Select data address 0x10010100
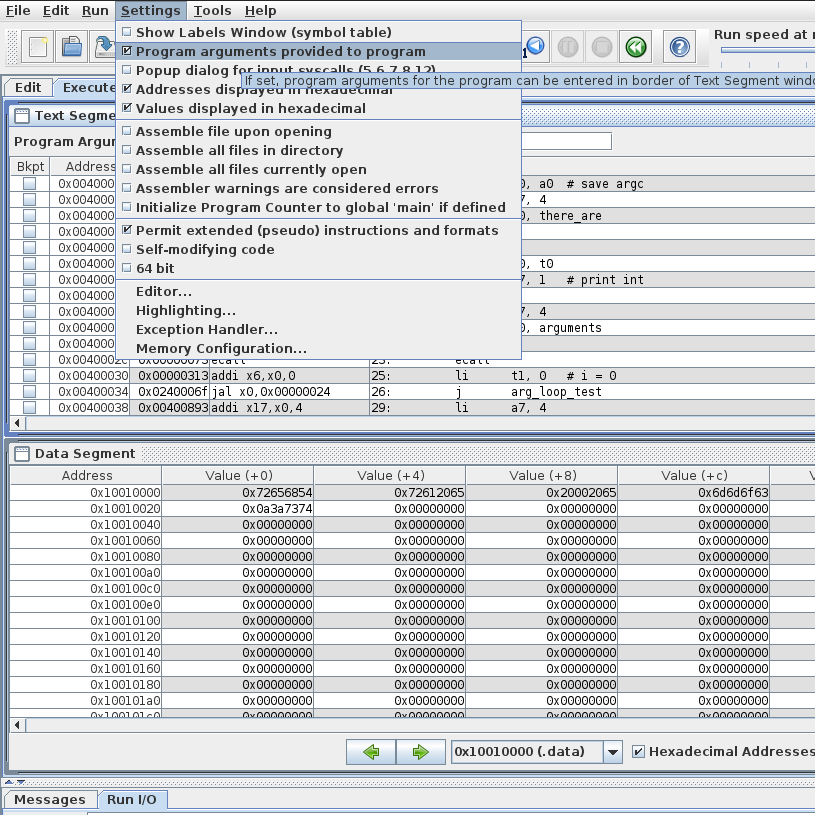This screenshot has height=815, width=815. pos(86,621)
